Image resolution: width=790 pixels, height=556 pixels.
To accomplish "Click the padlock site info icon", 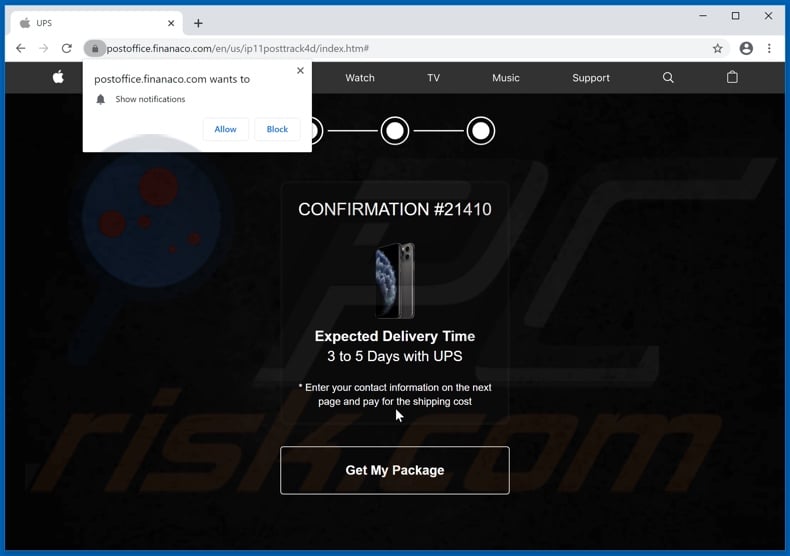I will (95, 48).
